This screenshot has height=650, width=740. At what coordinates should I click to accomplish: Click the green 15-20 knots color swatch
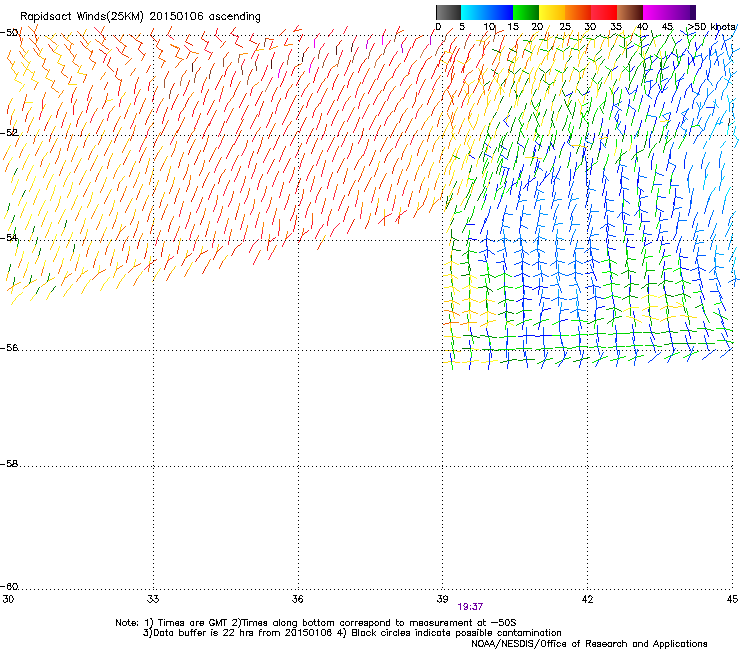(x=526, y=12)
